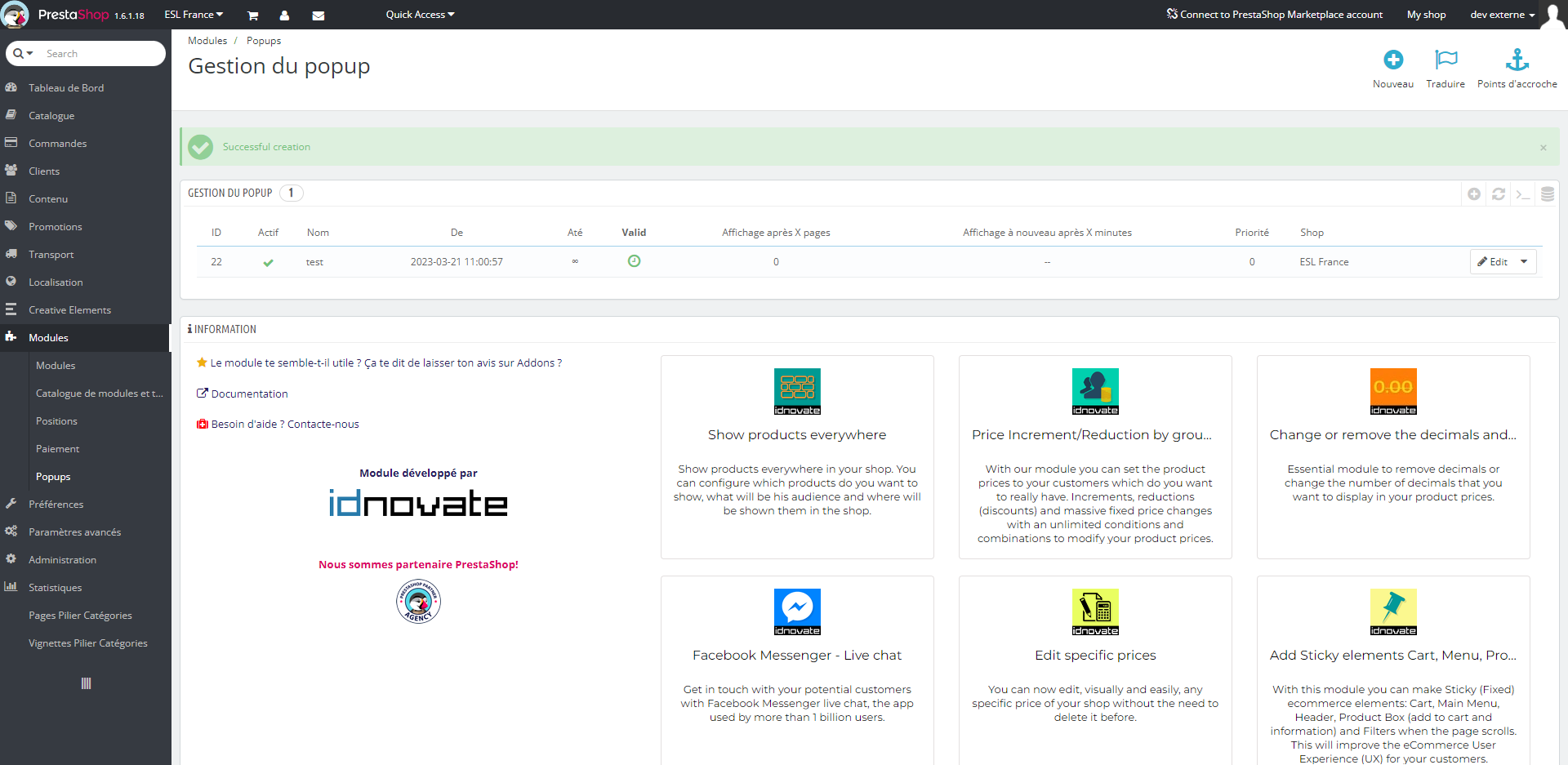1568x765 pixels.
Task: Toggle the green Actif checkmark for test
Action: click(268, 263)
